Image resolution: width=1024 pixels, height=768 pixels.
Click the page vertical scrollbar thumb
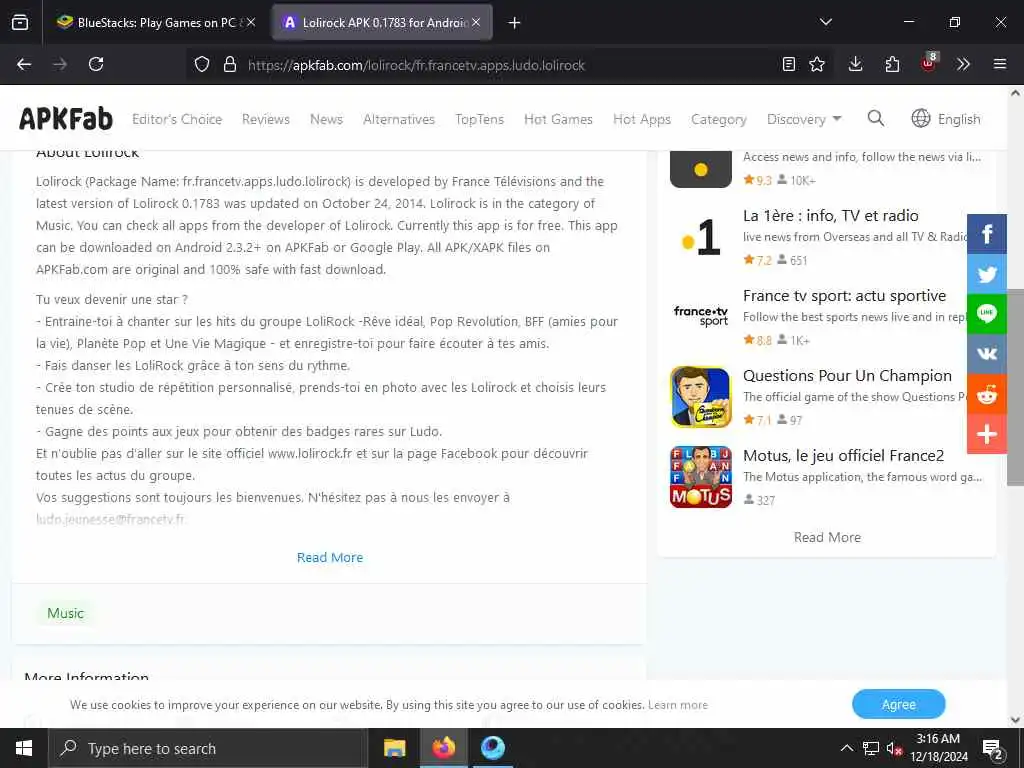click(1015, 387)
